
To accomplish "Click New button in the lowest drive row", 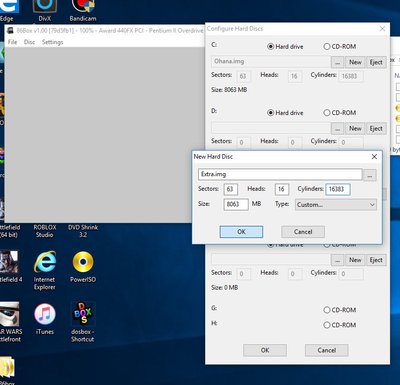I will 355,260.
